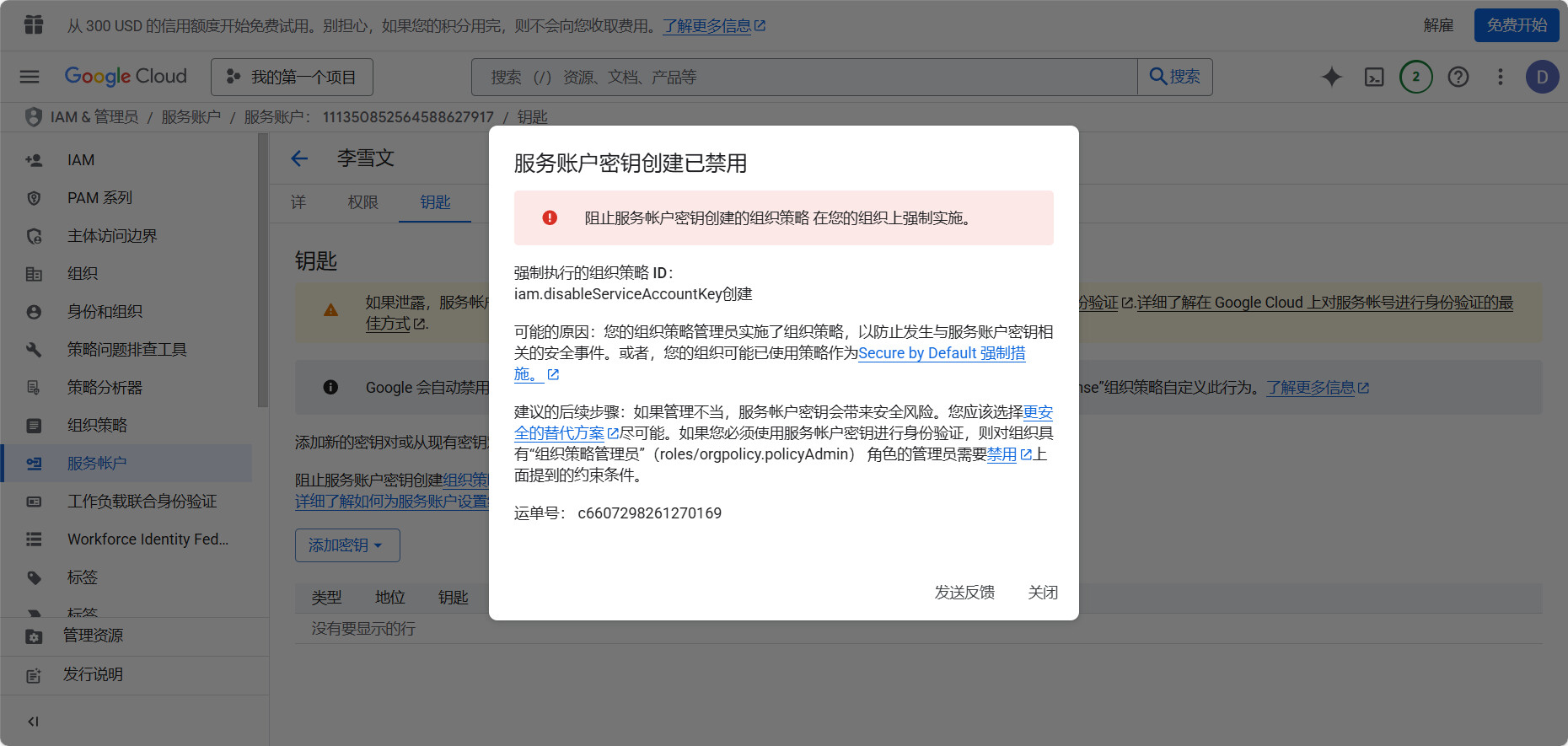Click the back arrow next to 李雪文

click(299, 158)
